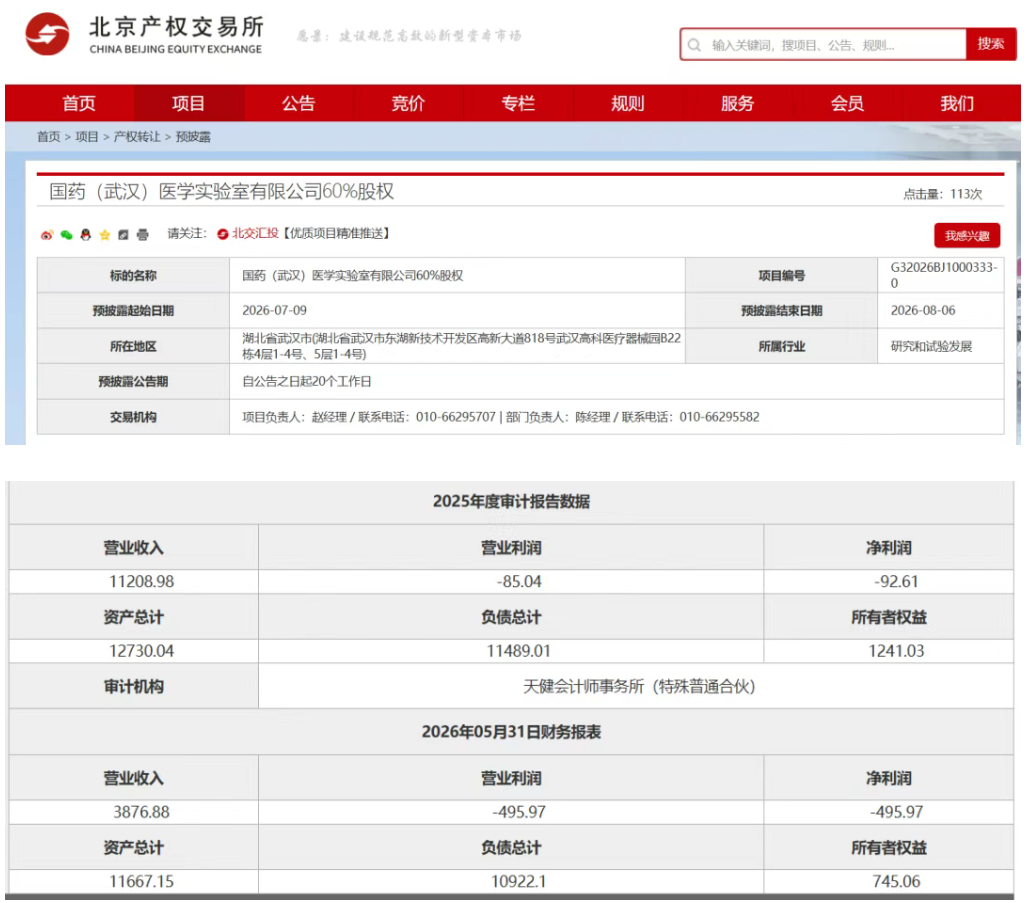Select owner's equity value 1241.03

pos(896,651)
